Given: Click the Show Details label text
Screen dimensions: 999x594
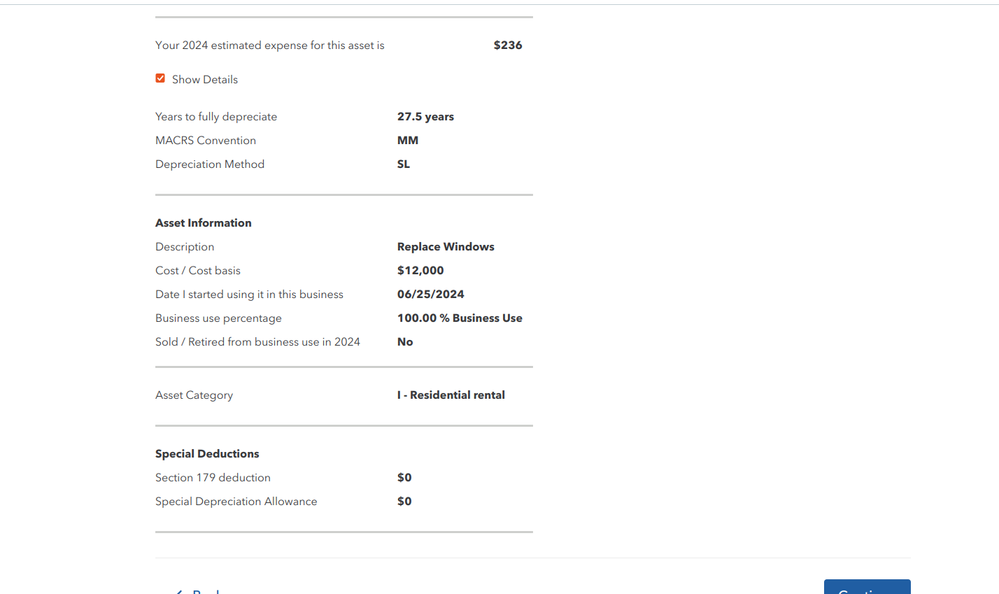Looking at the screenshot, I should [x=205, y=80].
